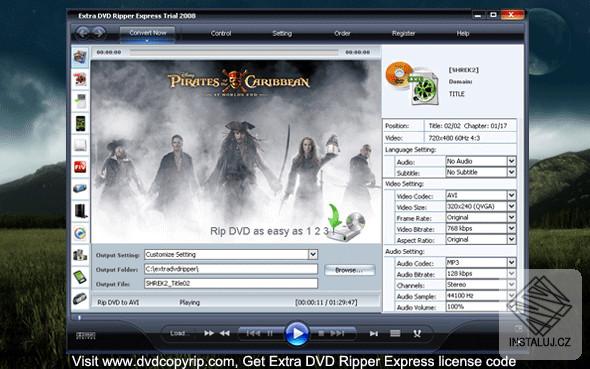
Task: Click the forward arrow navigation icon
Action: coord(99,33)
